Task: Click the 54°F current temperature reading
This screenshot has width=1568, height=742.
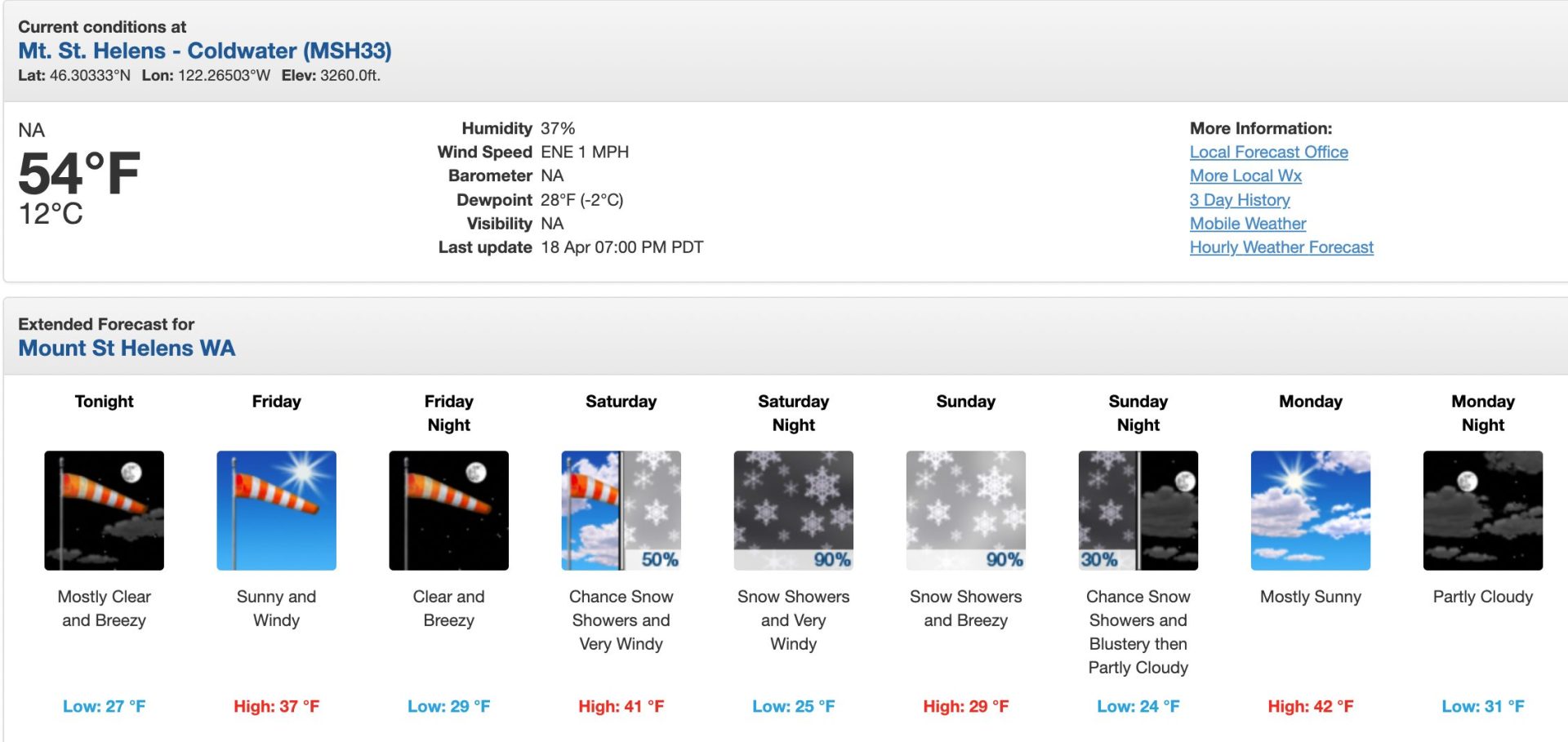Action: 79,173
